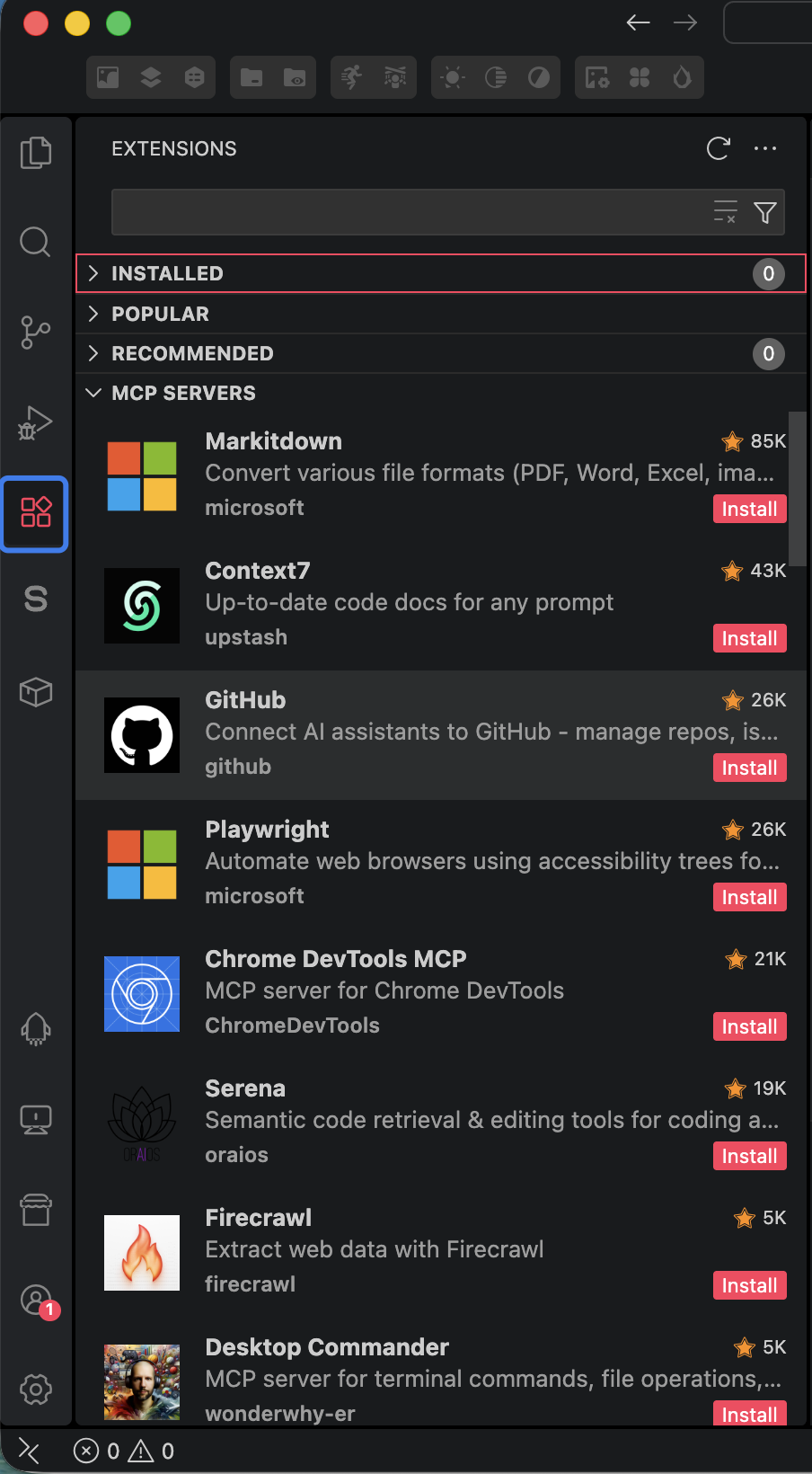Open Run and Debug view

(x=36, y=422)
